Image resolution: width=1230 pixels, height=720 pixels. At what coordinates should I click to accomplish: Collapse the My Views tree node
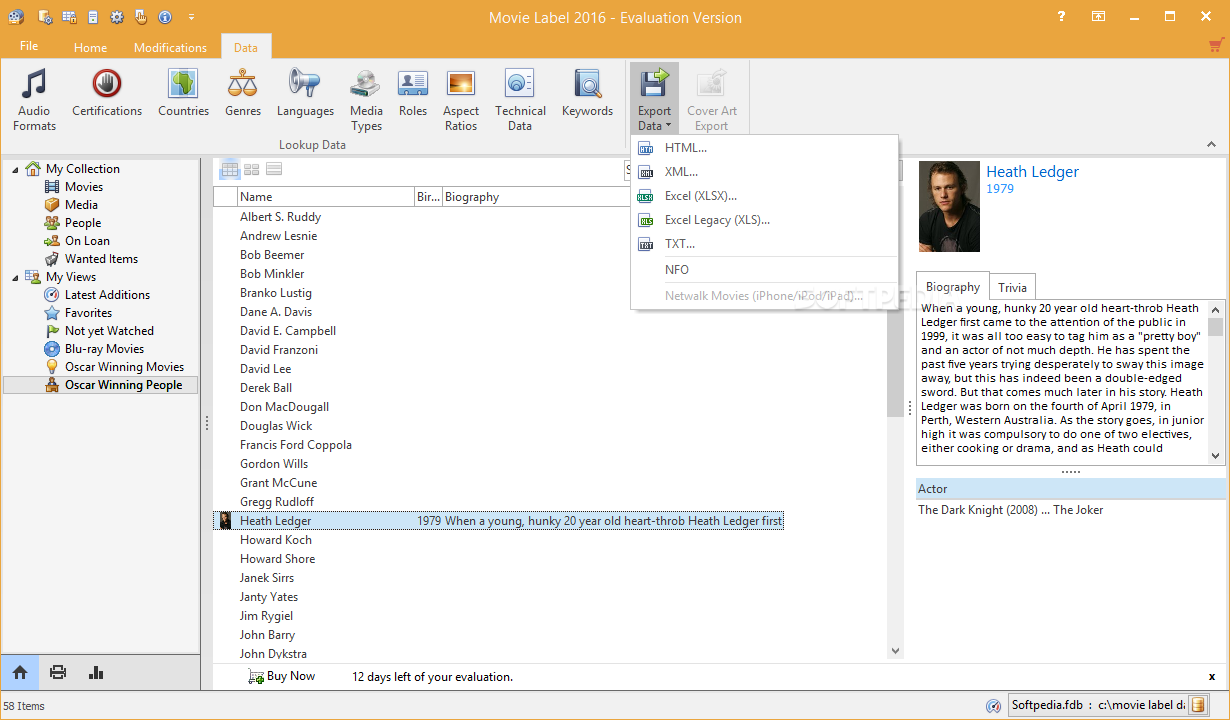(15, 277)
